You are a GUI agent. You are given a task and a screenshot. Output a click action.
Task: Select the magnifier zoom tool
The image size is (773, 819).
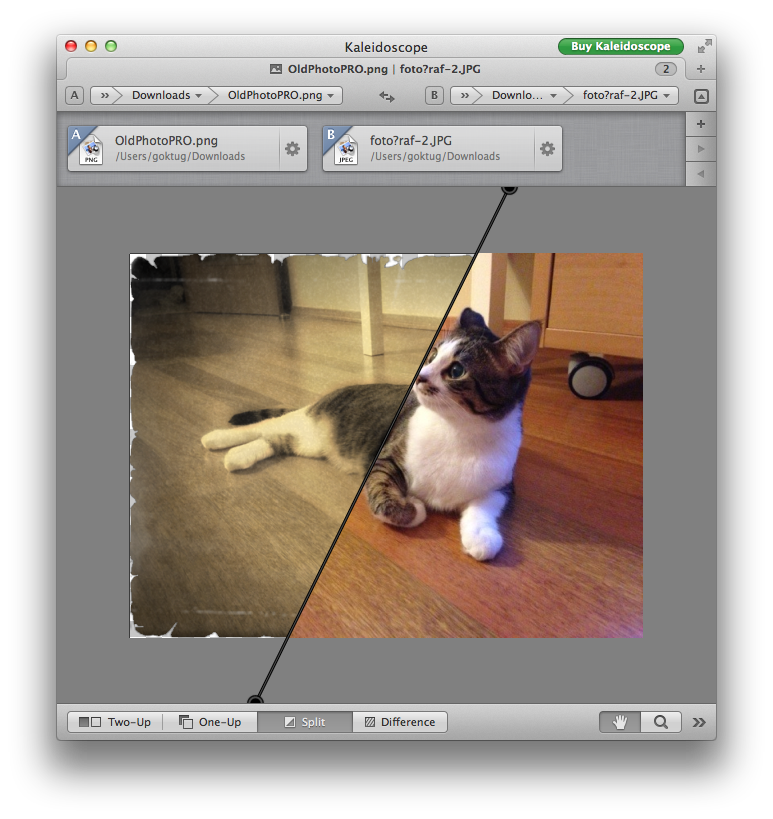coord(661,722)
